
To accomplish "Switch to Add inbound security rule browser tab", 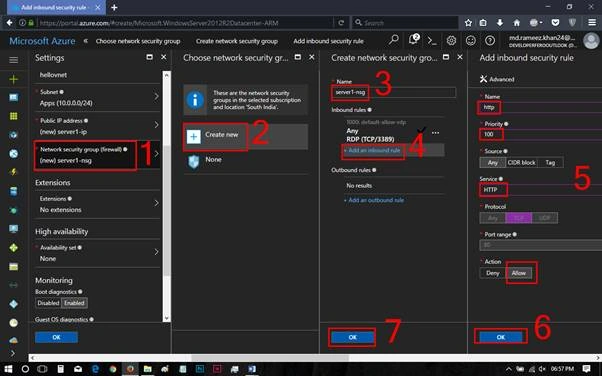I will pyautogui.click(x=55, y=7).
